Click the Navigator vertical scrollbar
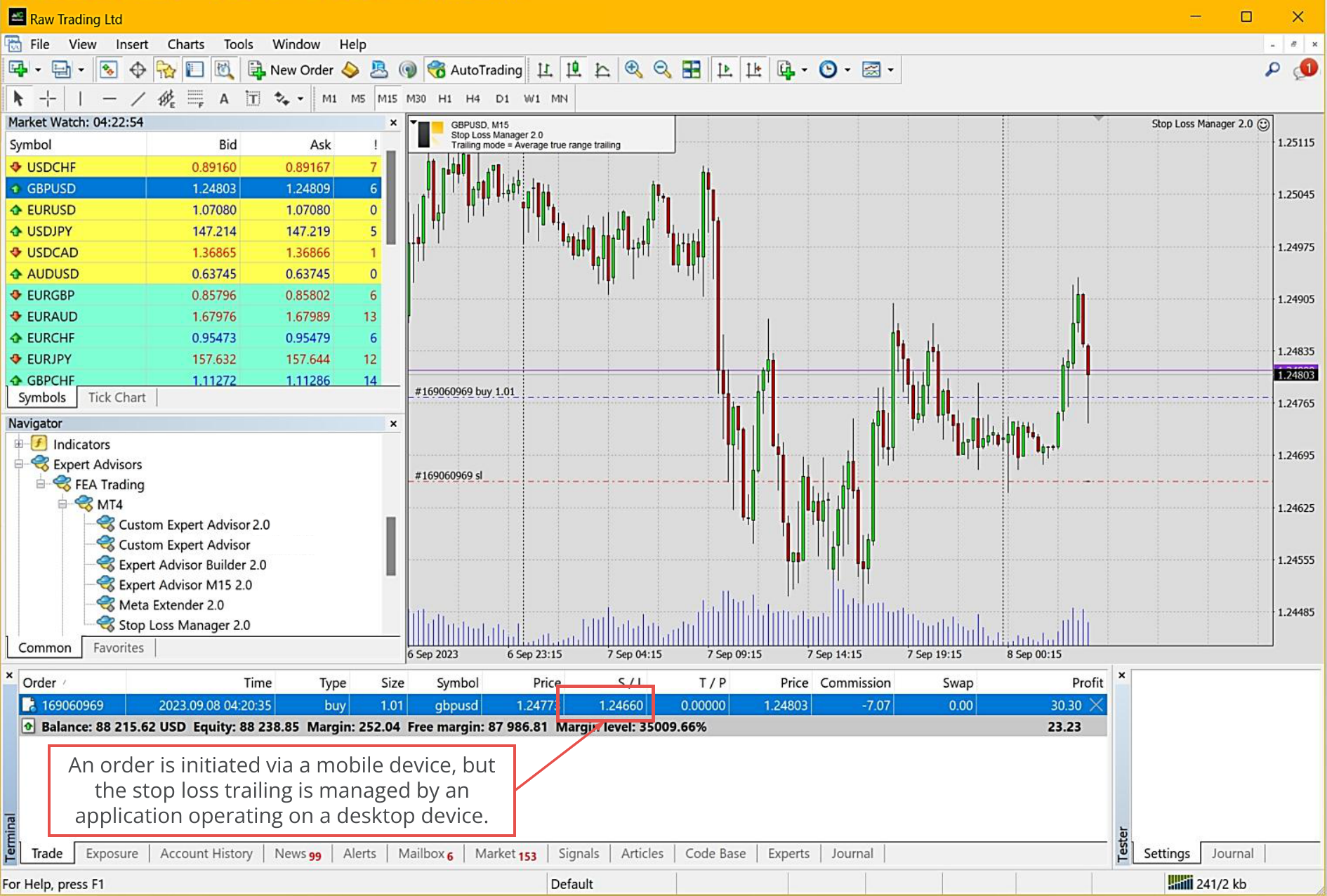 [391, 546]
